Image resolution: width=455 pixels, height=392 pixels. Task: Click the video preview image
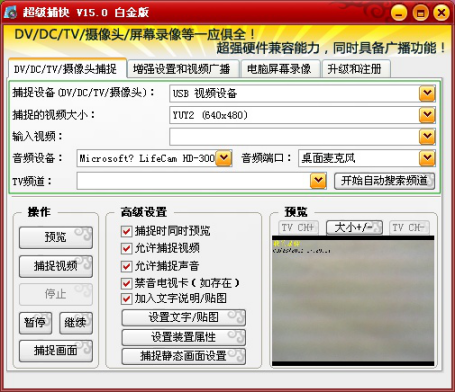pos(353,301)
